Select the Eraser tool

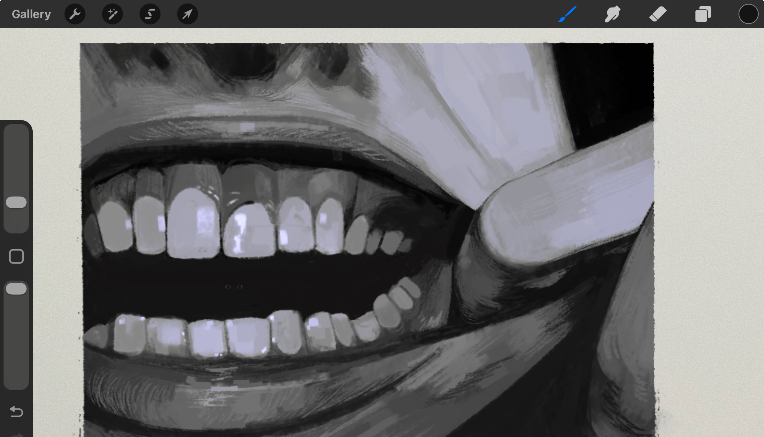click(657, 14)
